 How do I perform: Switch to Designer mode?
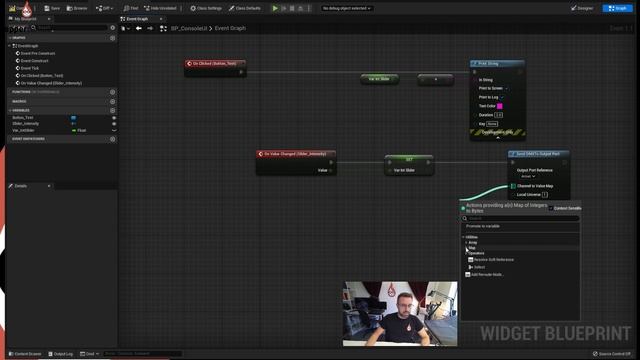[x=582, y=8]
